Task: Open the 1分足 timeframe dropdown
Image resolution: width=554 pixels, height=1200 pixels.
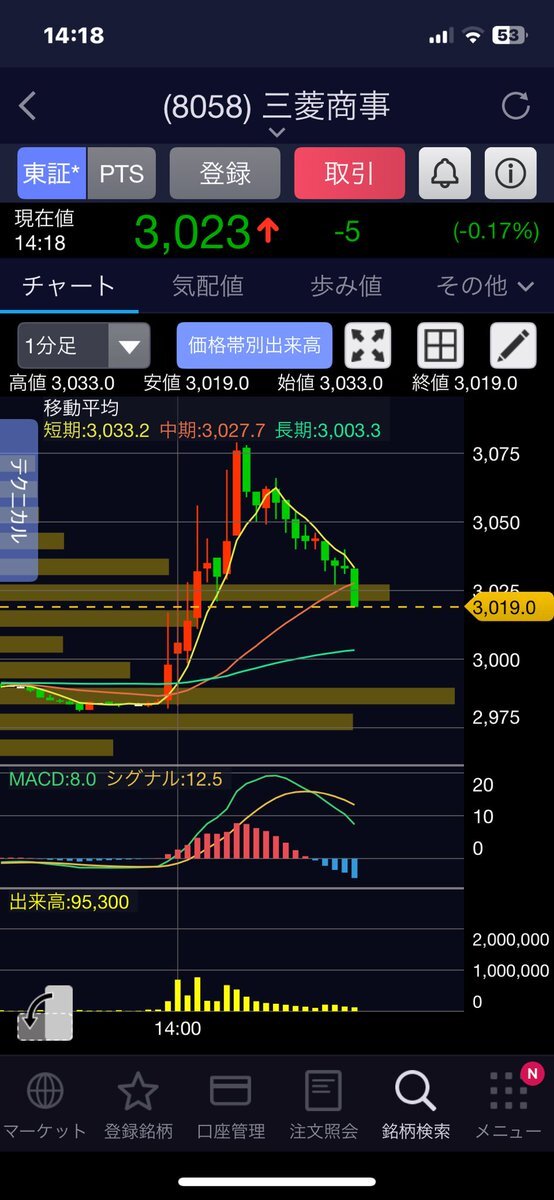Action: click(x=84, y=346)
